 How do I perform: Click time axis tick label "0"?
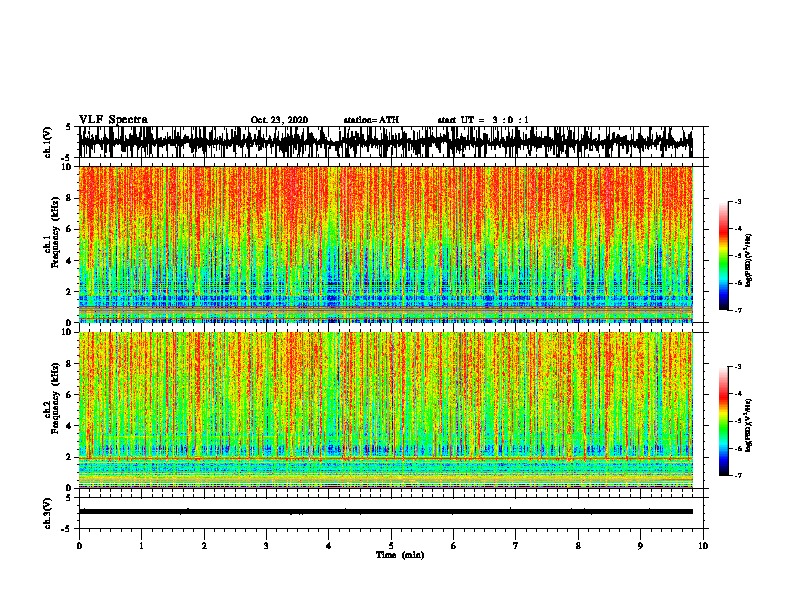(x=79, y=546)
